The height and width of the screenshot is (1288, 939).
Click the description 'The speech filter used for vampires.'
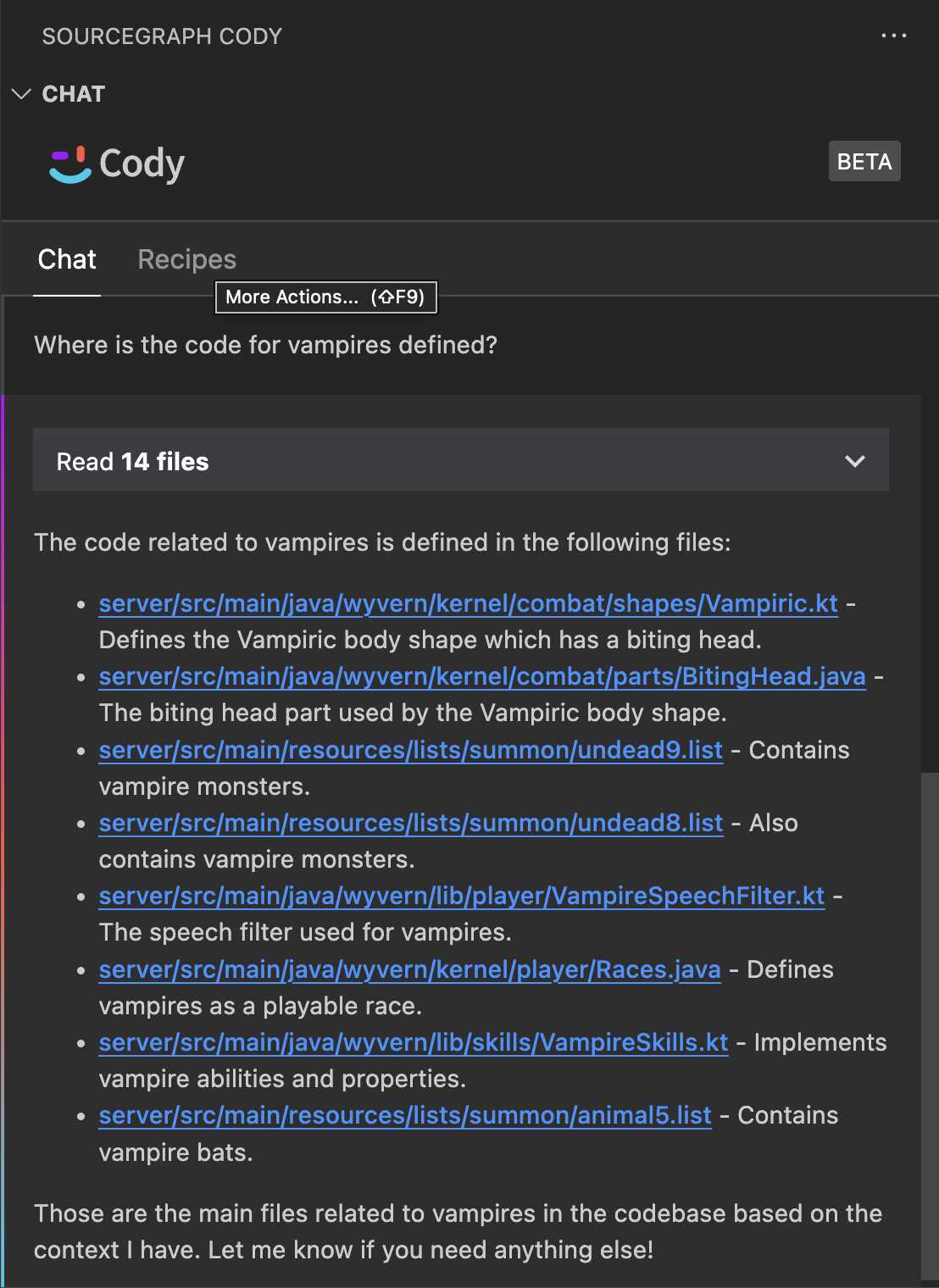(x=305, y=932)
